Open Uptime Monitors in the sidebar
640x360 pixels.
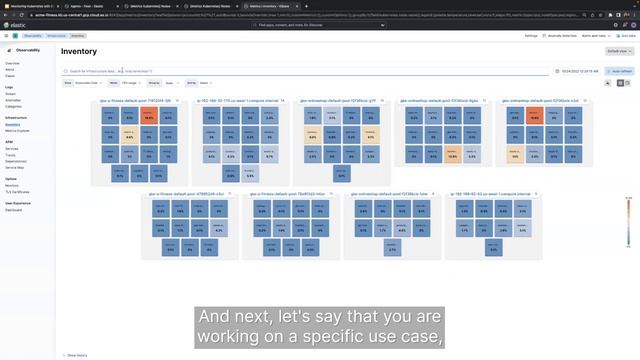pos(11,185)
